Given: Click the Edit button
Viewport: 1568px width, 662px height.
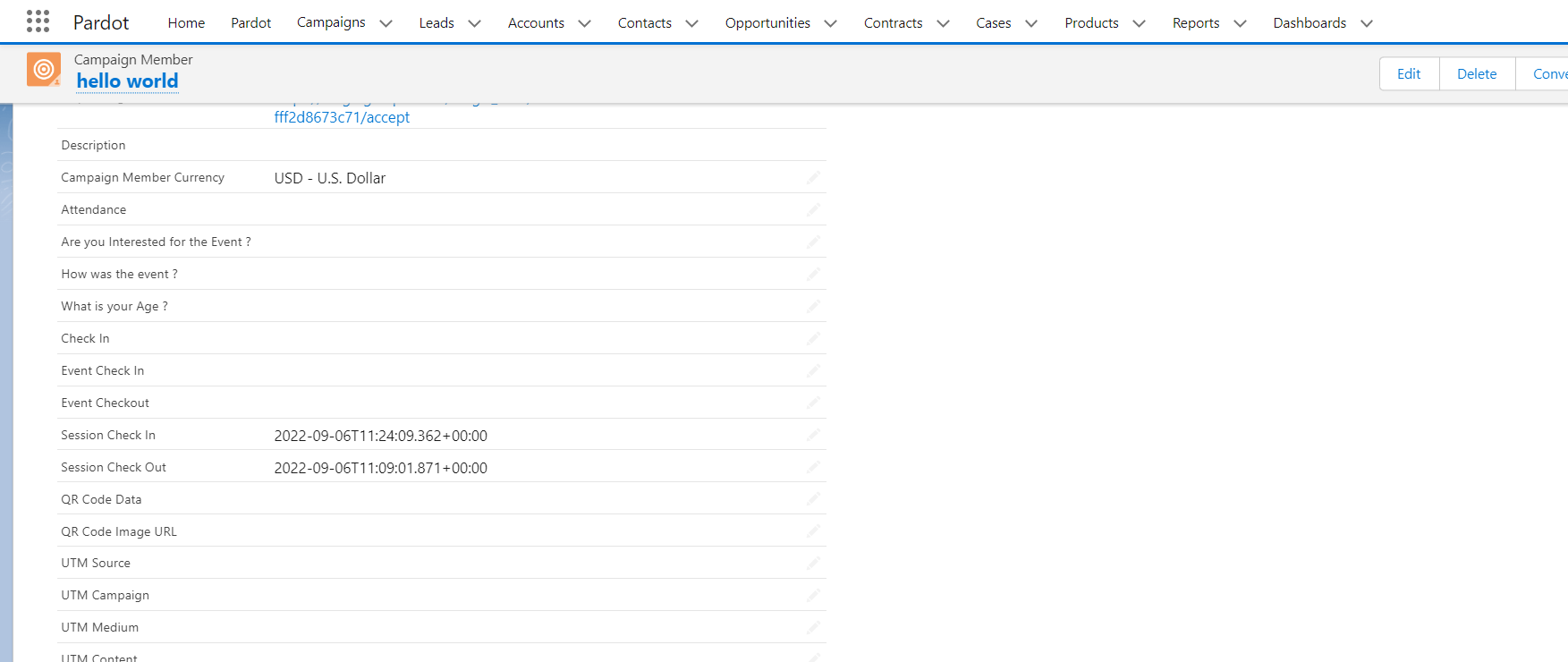Looking at the screenshot, I should click(1409, 74).
